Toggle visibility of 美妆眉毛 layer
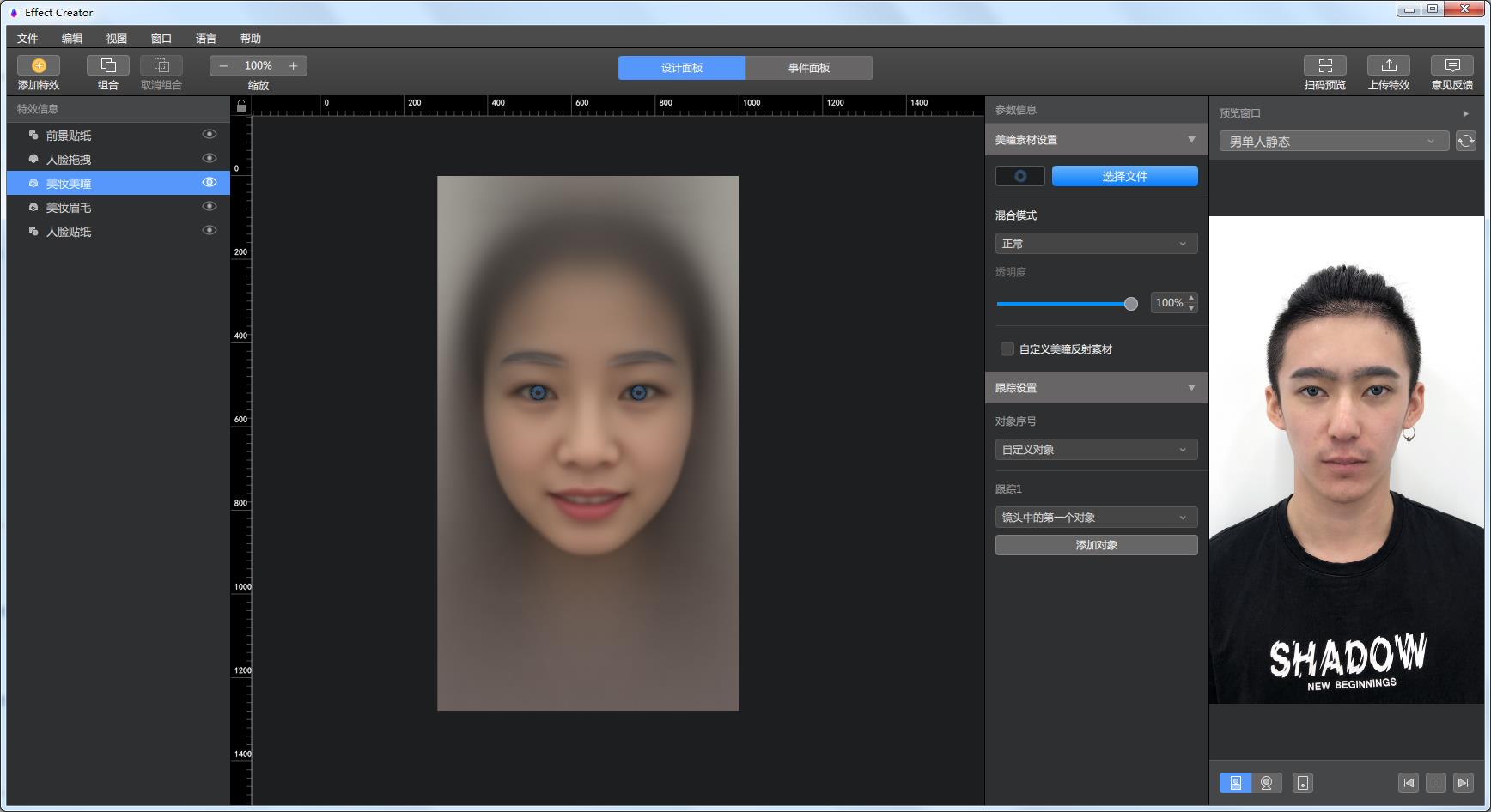Screen dimensions: 1491x812 209,207
